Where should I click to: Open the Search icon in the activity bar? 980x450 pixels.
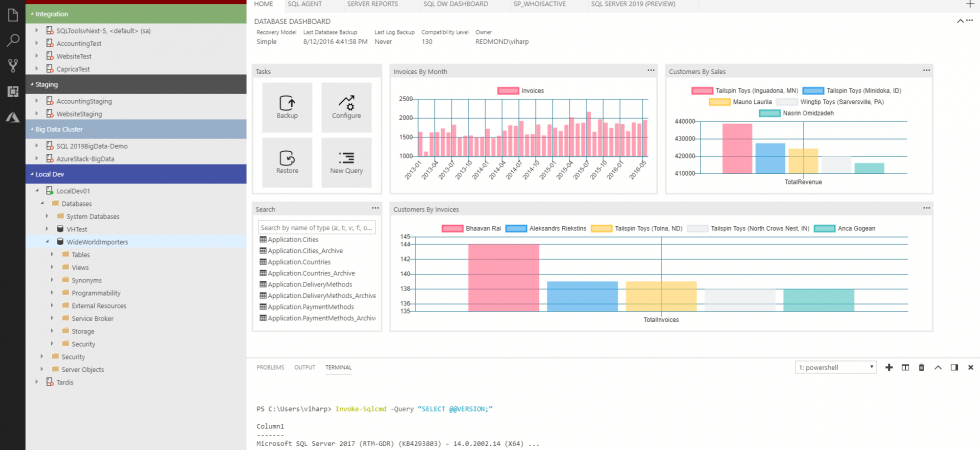tap(13, 41)
